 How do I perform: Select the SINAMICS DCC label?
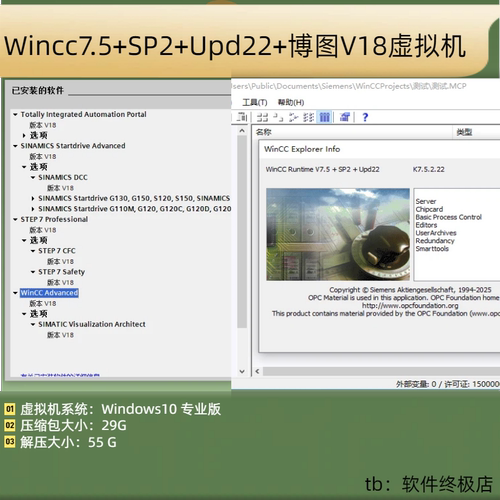[63, 177]
